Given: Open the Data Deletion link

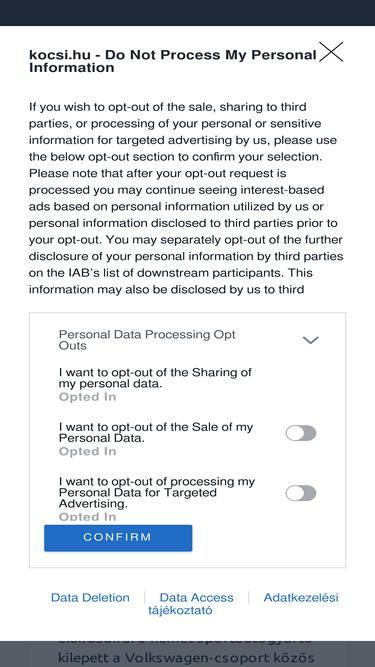Looking at the screenshot, I should tap(90, 597).
